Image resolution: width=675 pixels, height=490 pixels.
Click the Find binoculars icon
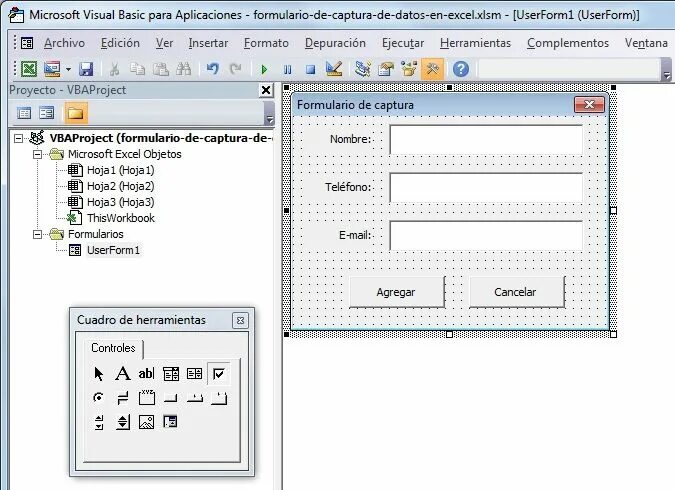point(184,69)
